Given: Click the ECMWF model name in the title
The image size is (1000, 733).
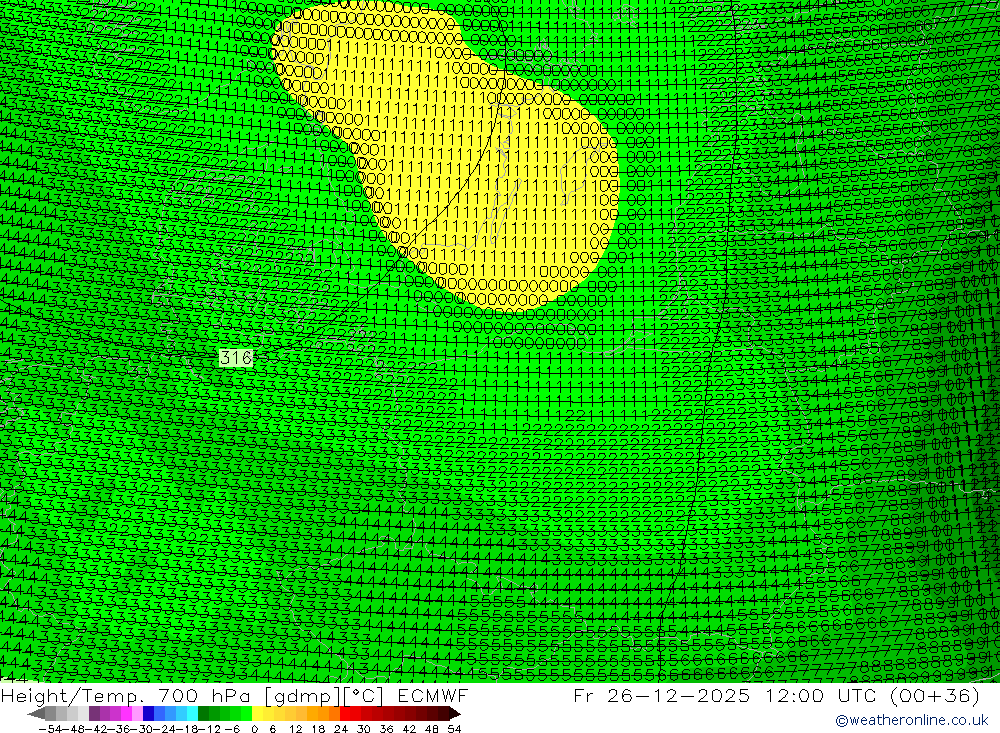Looking at the screenshot, I should click(433, 695).
